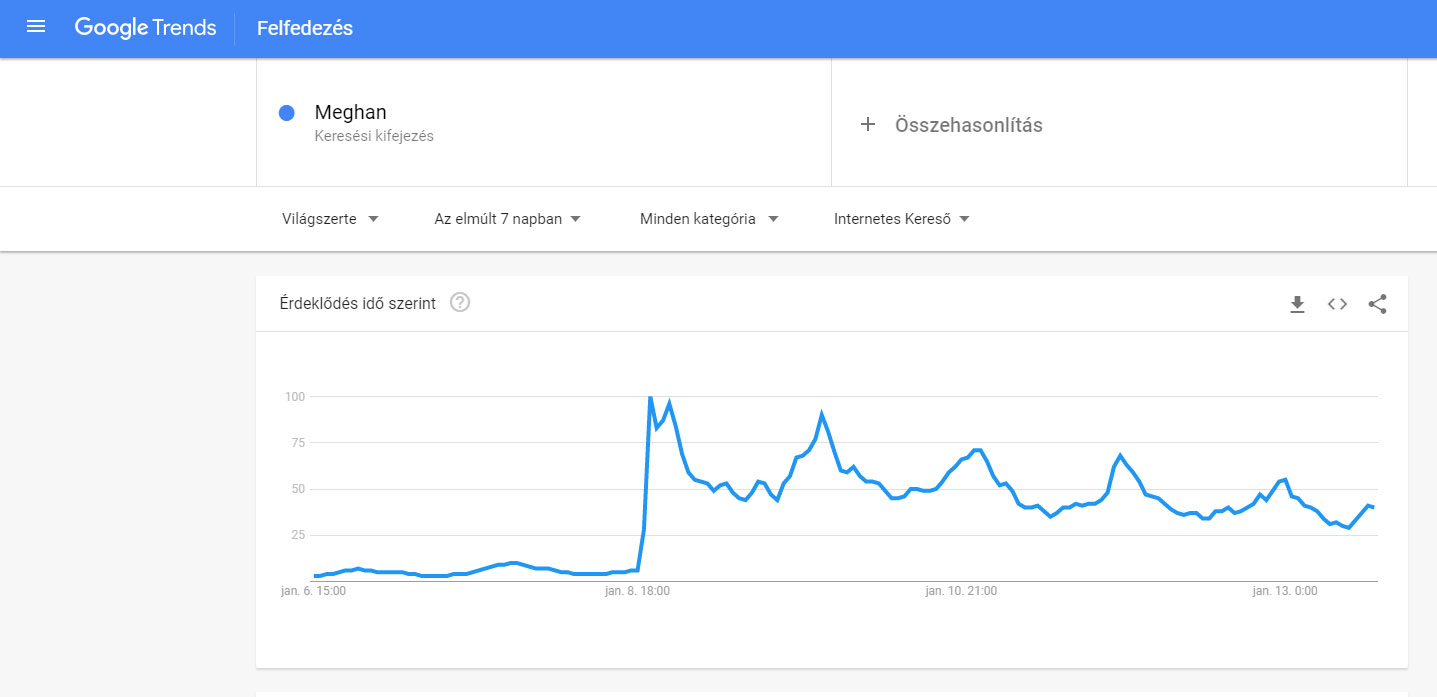1437x697 pixels.
Task: Click the chart peak at 100
Action: pos(650,397)
